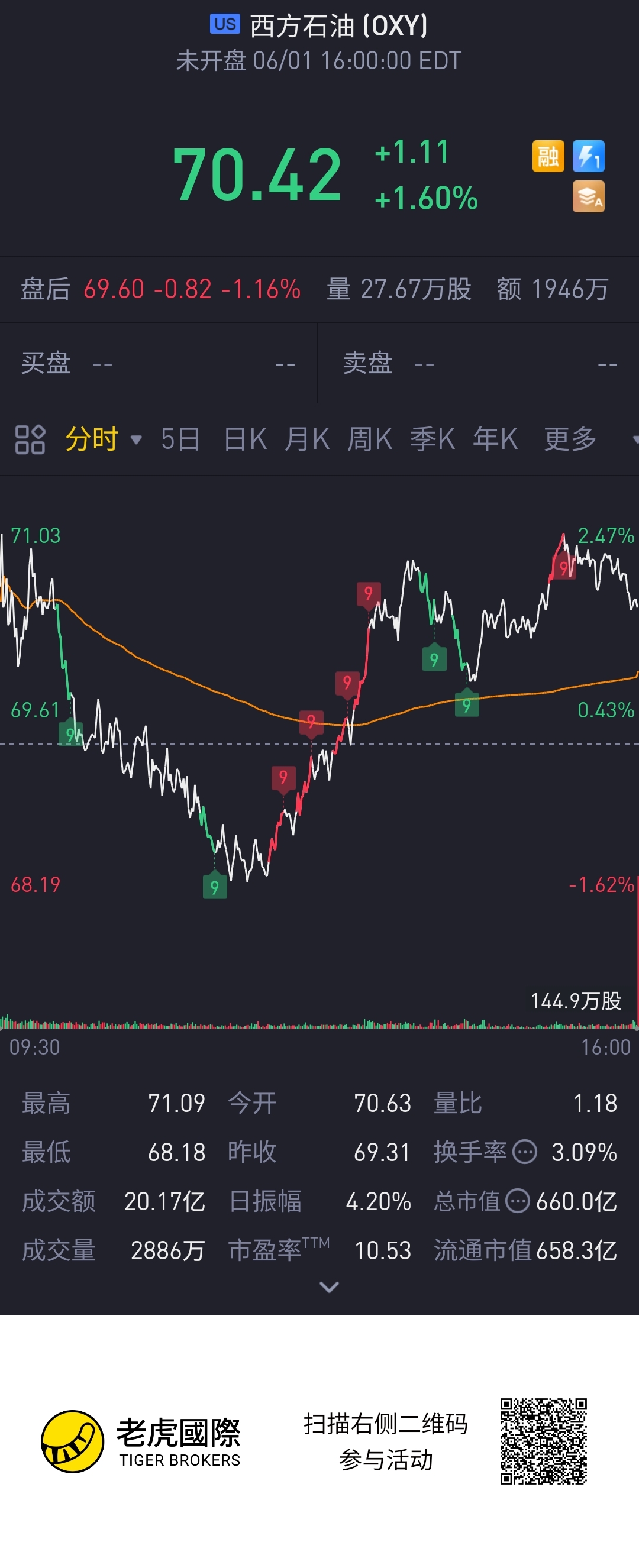Tap the 144.9万股 volume label

[576, 1001]
